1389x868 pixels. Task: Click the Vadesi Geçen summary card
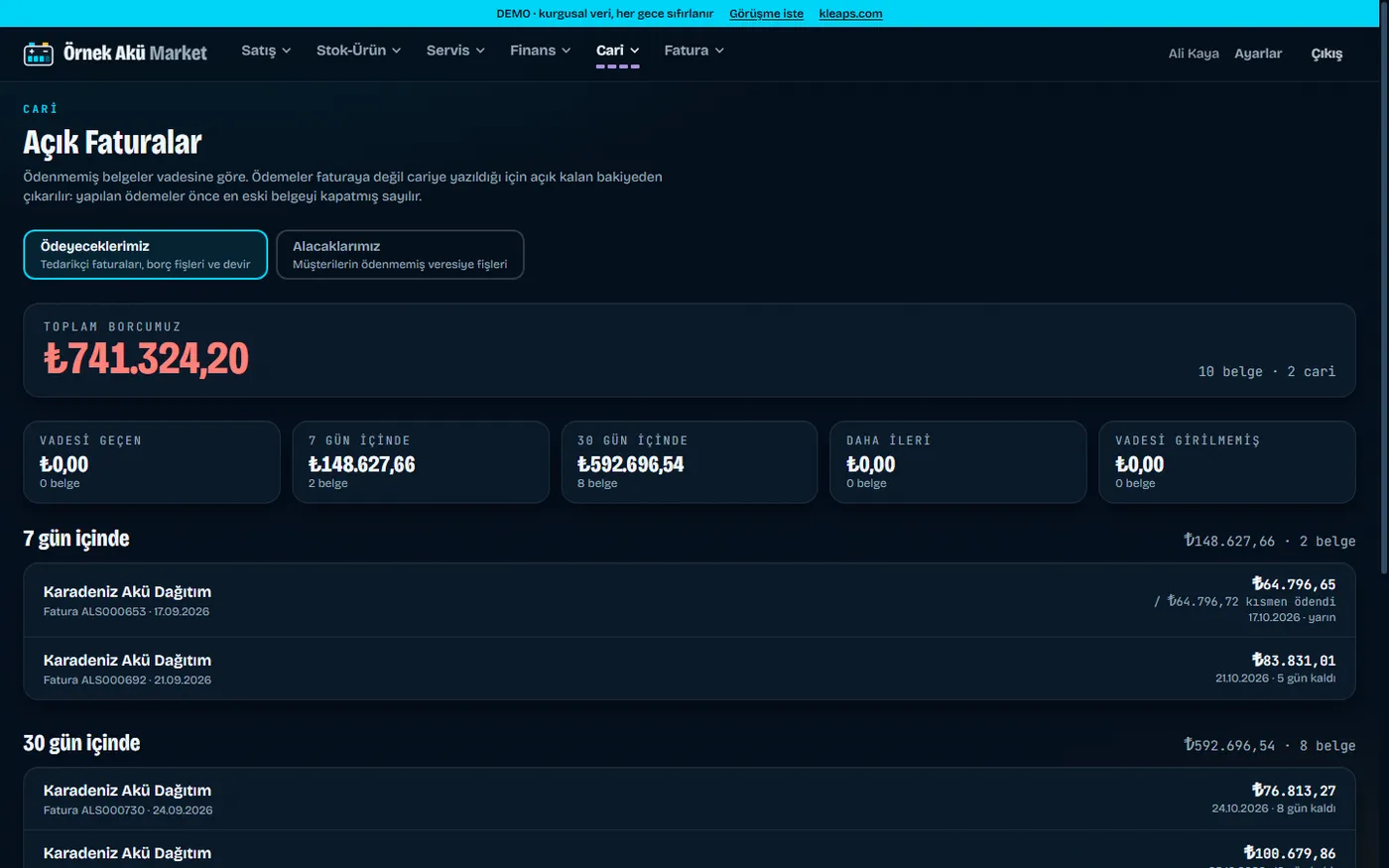tap(152, 462)
